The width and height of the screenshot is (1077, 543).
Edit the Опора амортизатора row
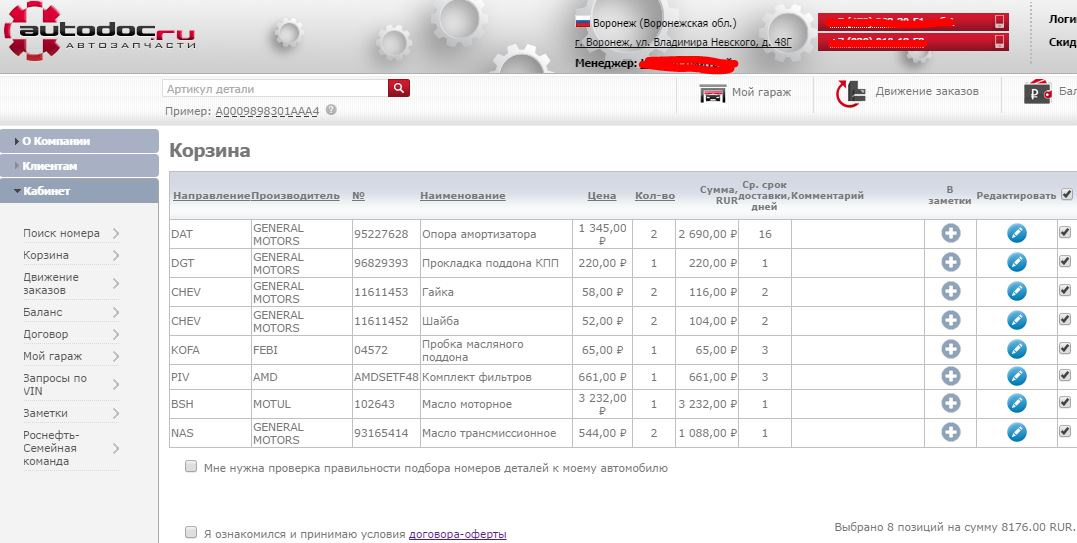(1017, 233)
